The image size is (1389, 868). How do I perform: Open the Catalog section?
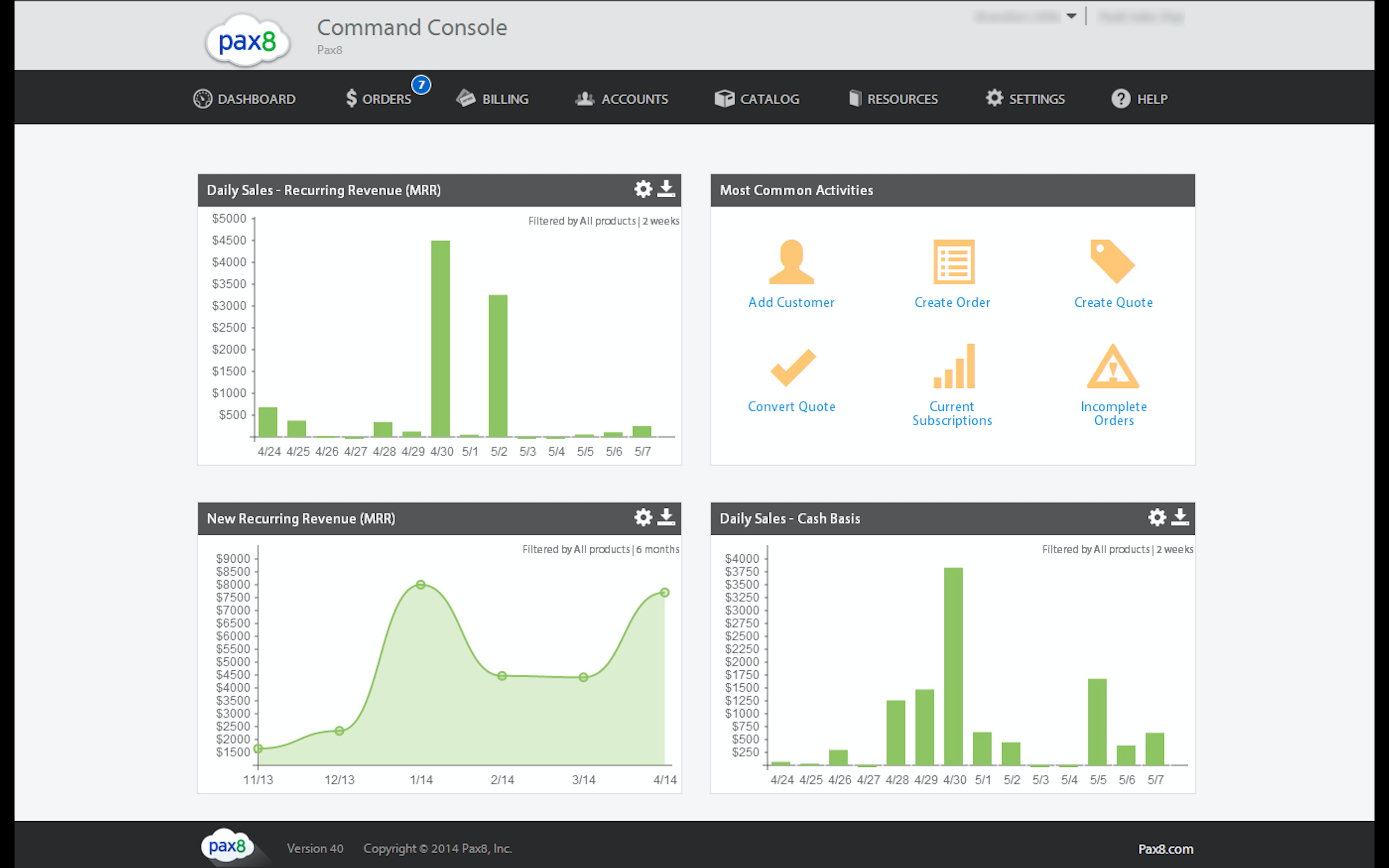[758, 99]
